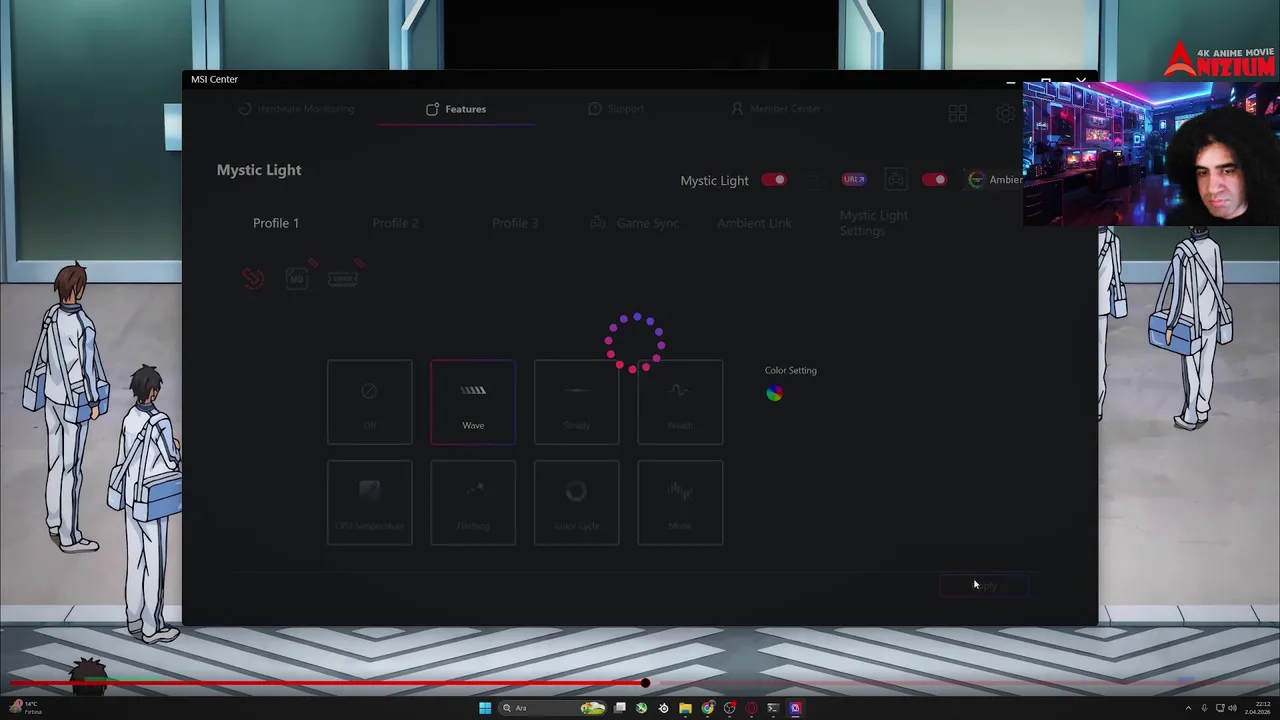The width and height of the screenshot is (1280, 720).
Task: Pick the Flashing lighting effect
Action: (x=473, y=503)
